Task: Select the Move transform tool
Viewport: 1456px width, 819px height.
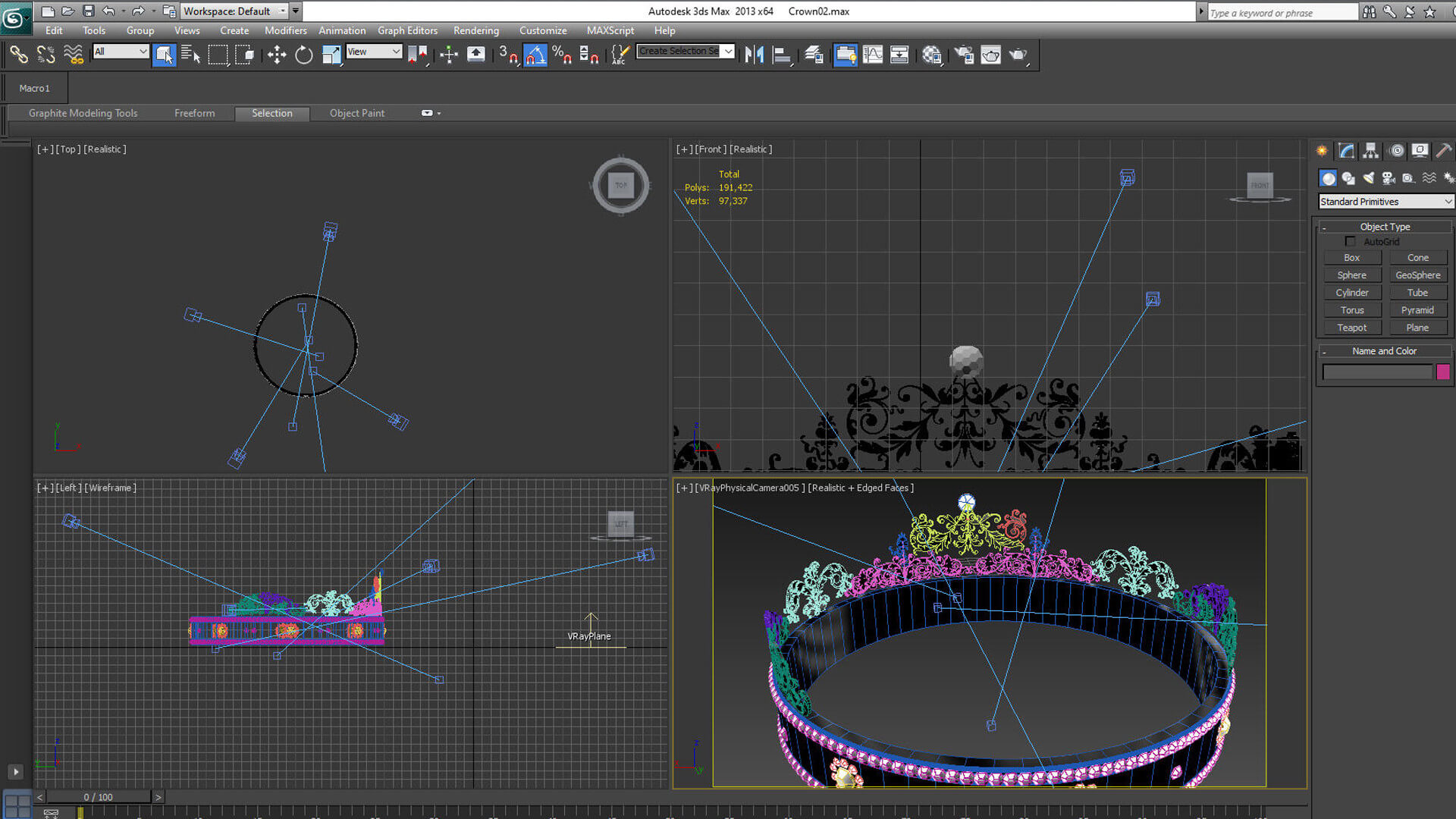Action: [x=277, y=55]
